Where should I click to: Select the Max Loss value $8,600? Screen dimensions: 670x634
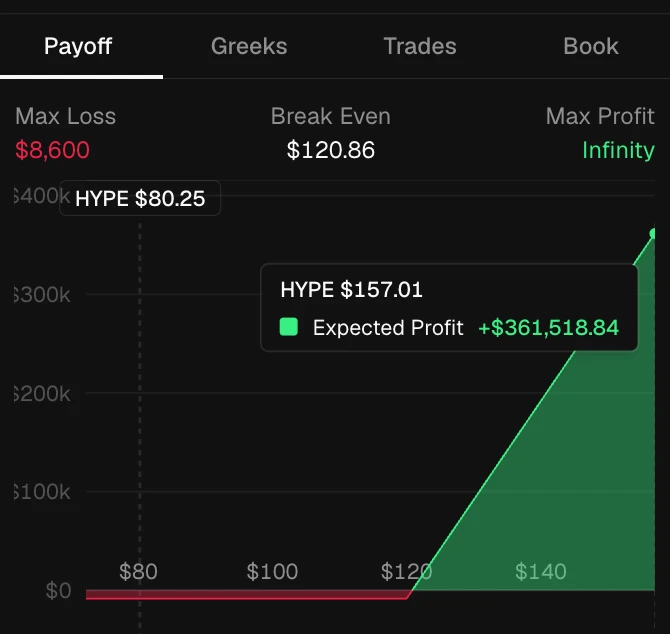point(52,150)
